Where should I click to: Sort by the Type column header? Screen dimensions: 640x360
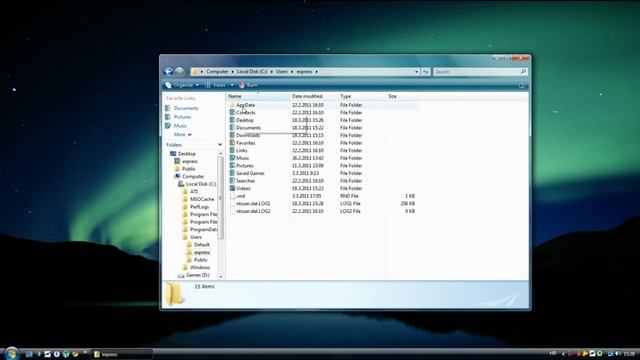point(362,96)
